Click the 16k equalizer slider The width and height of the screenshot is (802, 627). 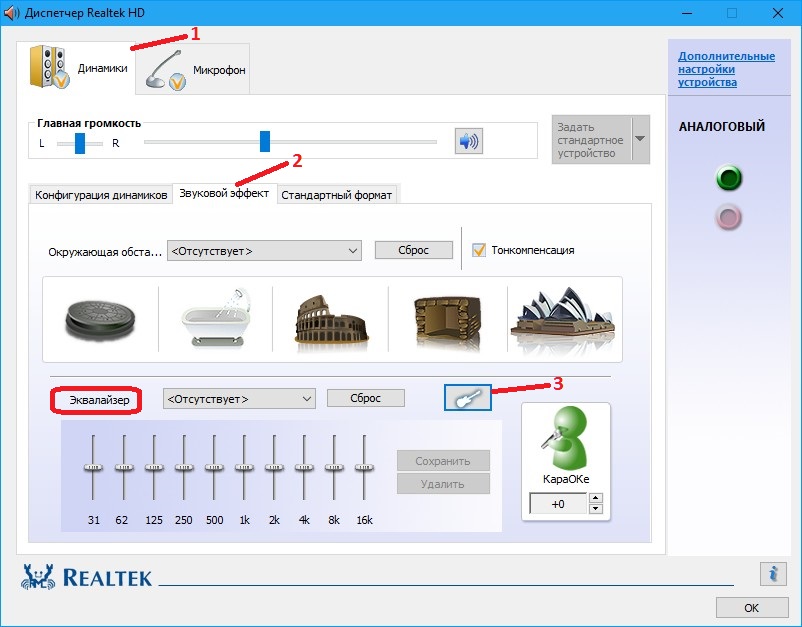click(364, 467)
